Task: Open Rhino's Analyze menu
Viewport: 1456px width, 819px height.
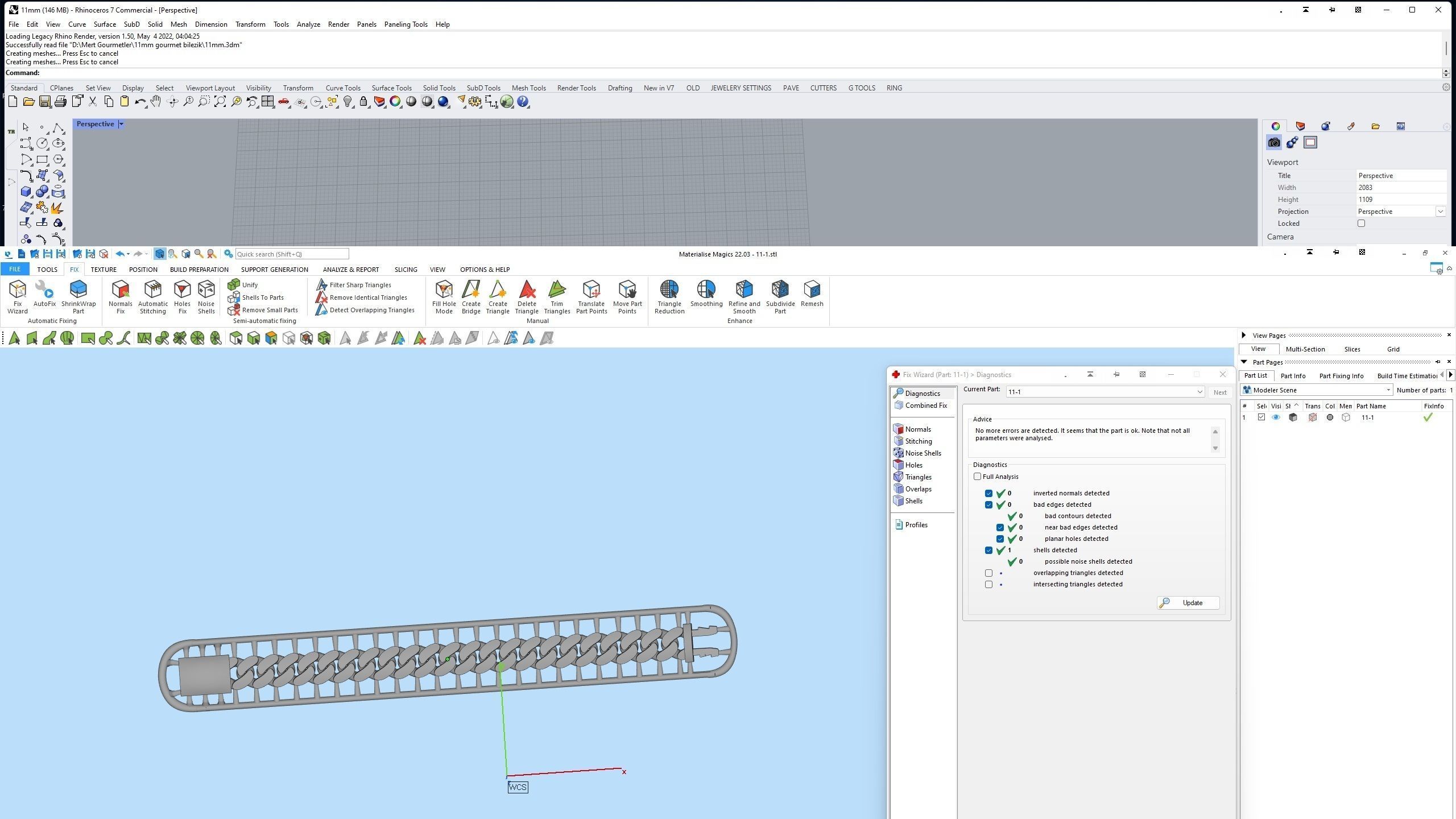Action: (308, 24)
